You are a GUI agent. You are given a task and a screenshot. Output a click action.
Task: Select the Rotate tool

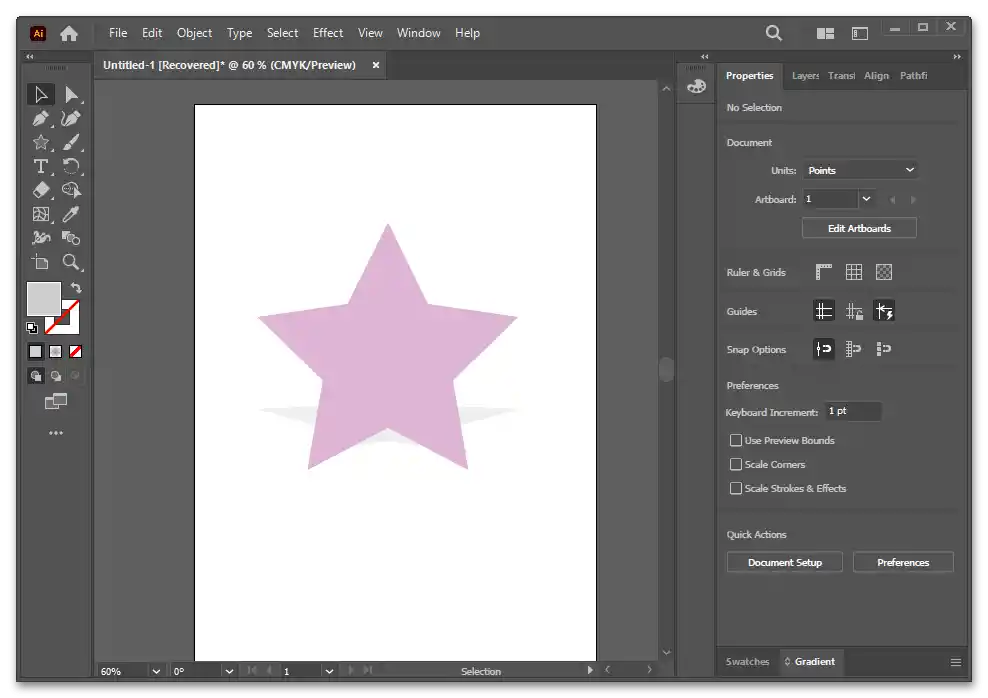click(71, 166)
